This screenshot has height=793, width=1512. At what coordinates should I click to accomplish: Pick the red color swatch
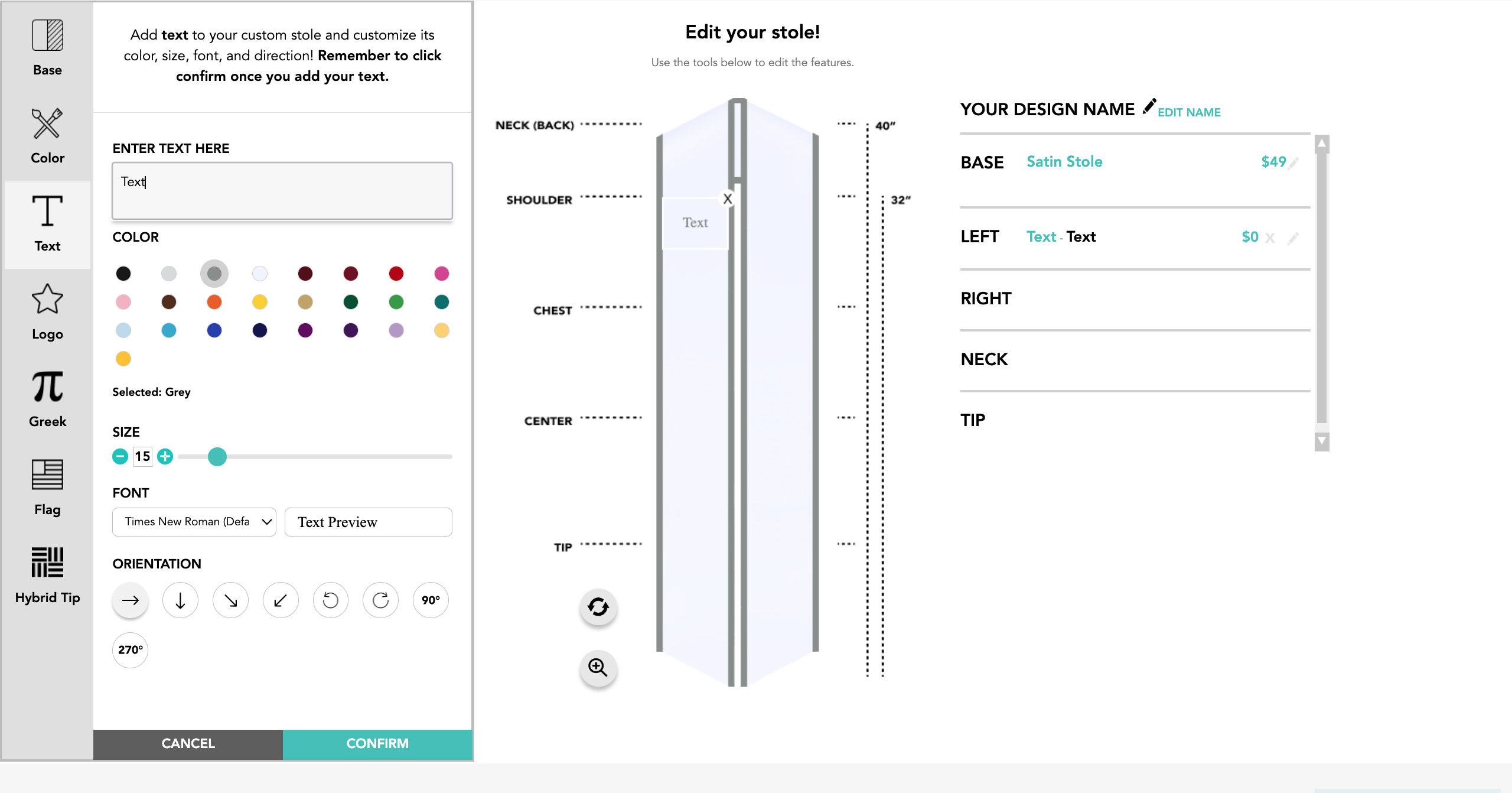(396, 274)
